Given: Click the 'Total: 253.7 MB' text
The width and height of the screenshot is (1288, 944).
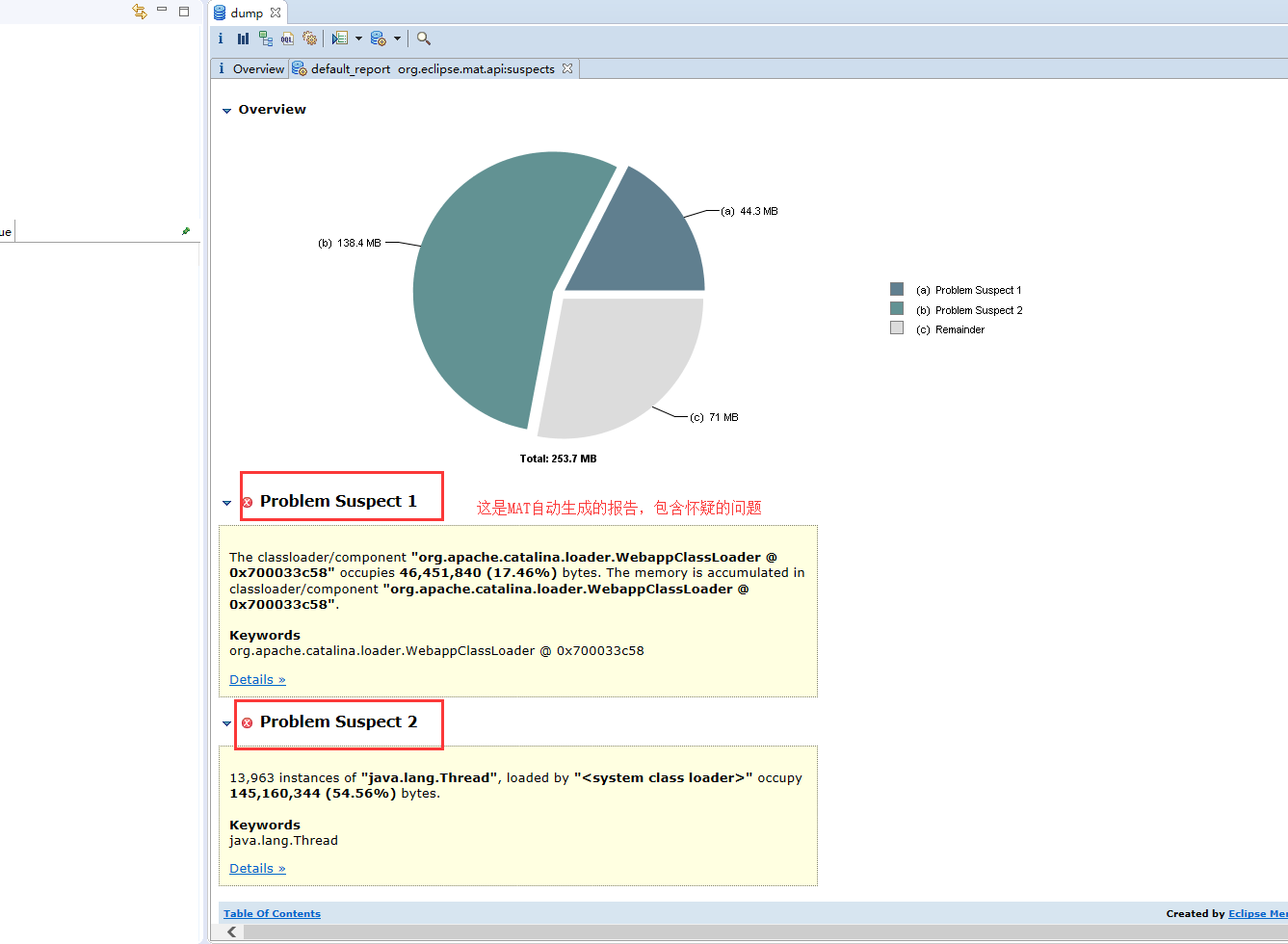Looking at the screenshot, I should [559, 459].
